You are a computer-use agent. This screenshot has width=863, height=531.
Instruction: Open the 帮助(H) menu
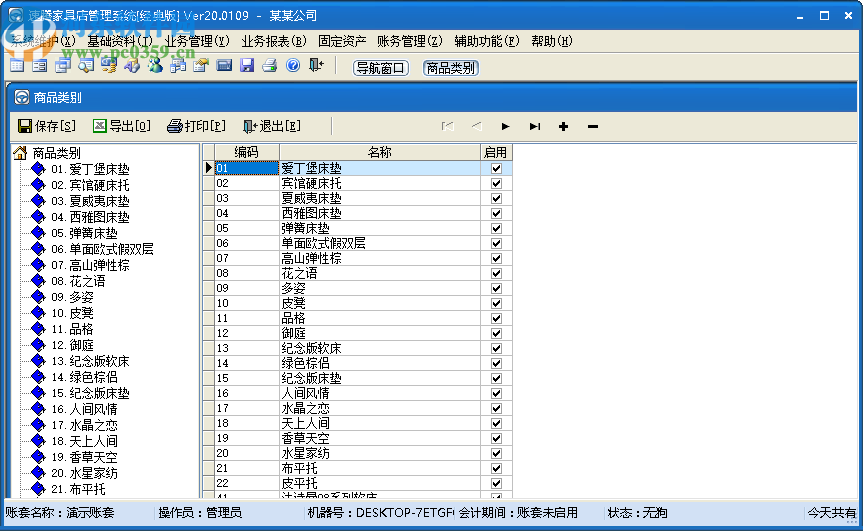pos(551,41)
